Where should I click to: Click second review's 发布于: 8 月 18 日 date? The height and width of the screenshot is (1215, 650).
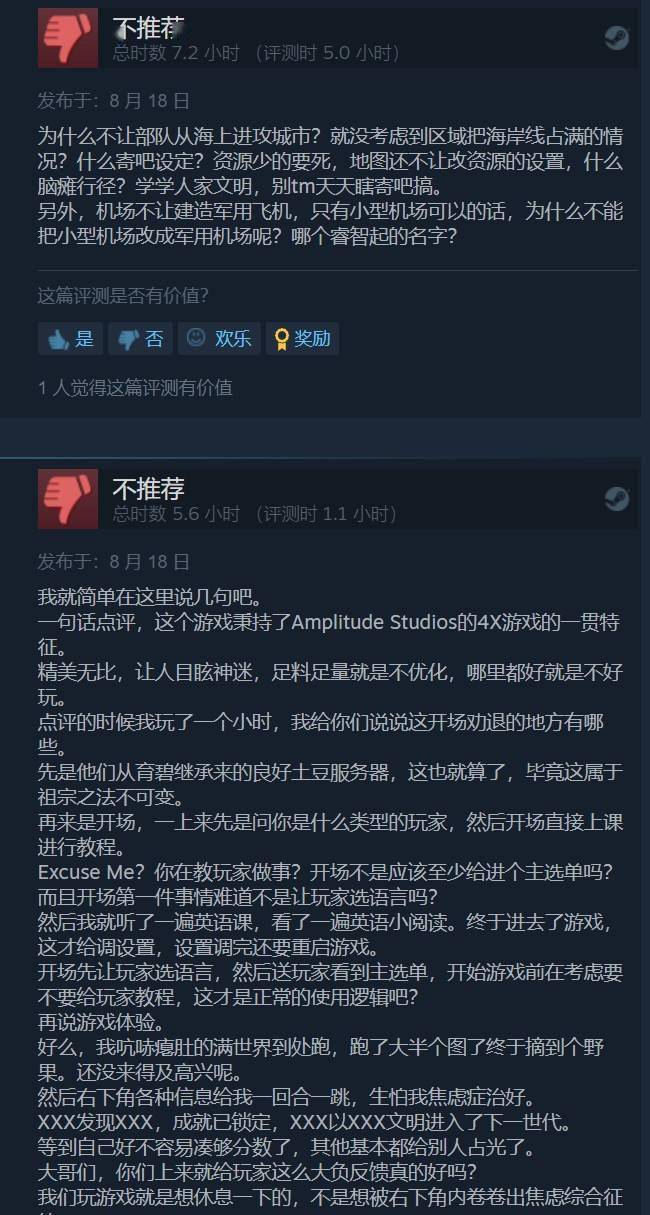click(x=113, y=562)
